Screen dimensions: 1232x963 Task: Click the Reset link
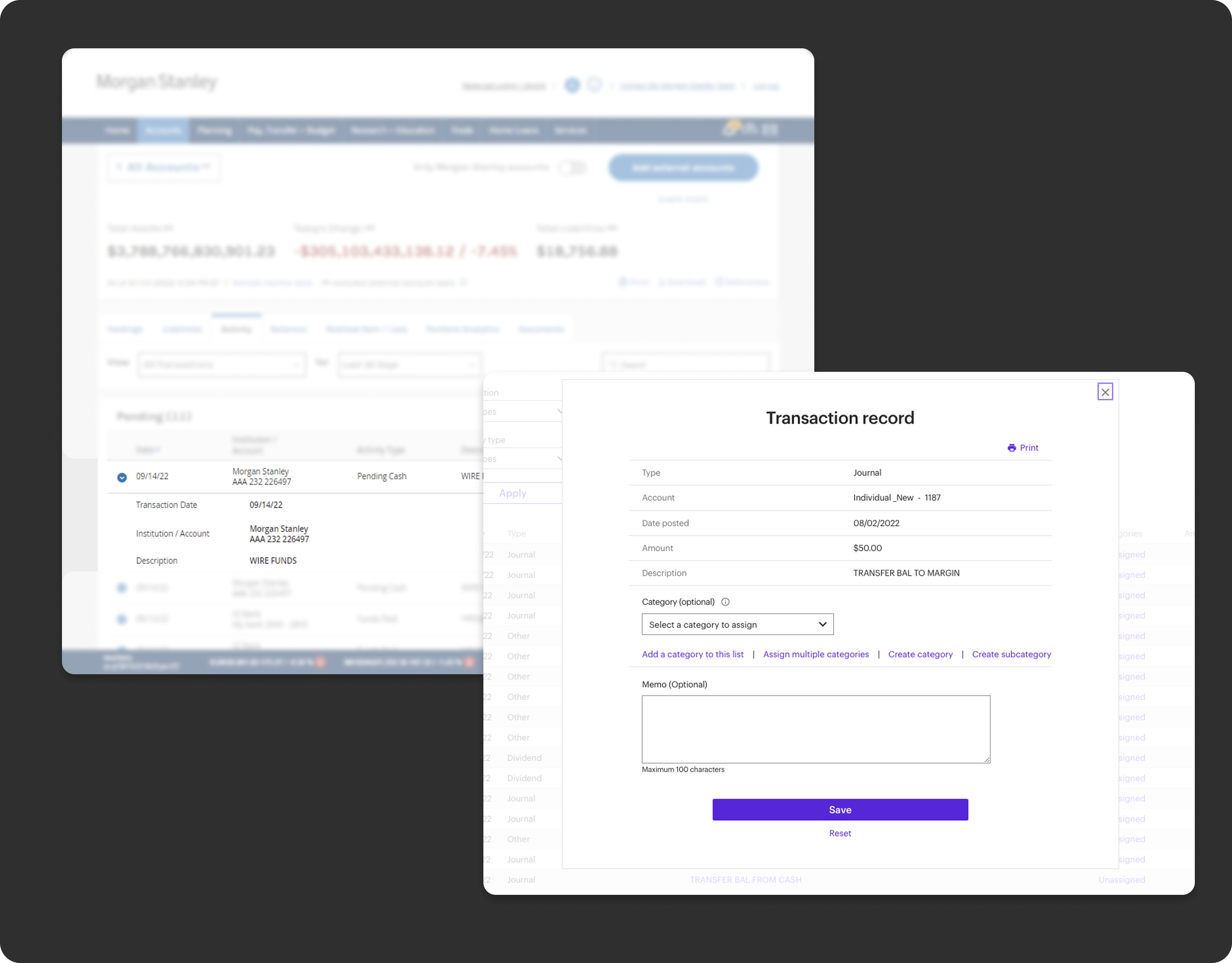pos(840,833)
